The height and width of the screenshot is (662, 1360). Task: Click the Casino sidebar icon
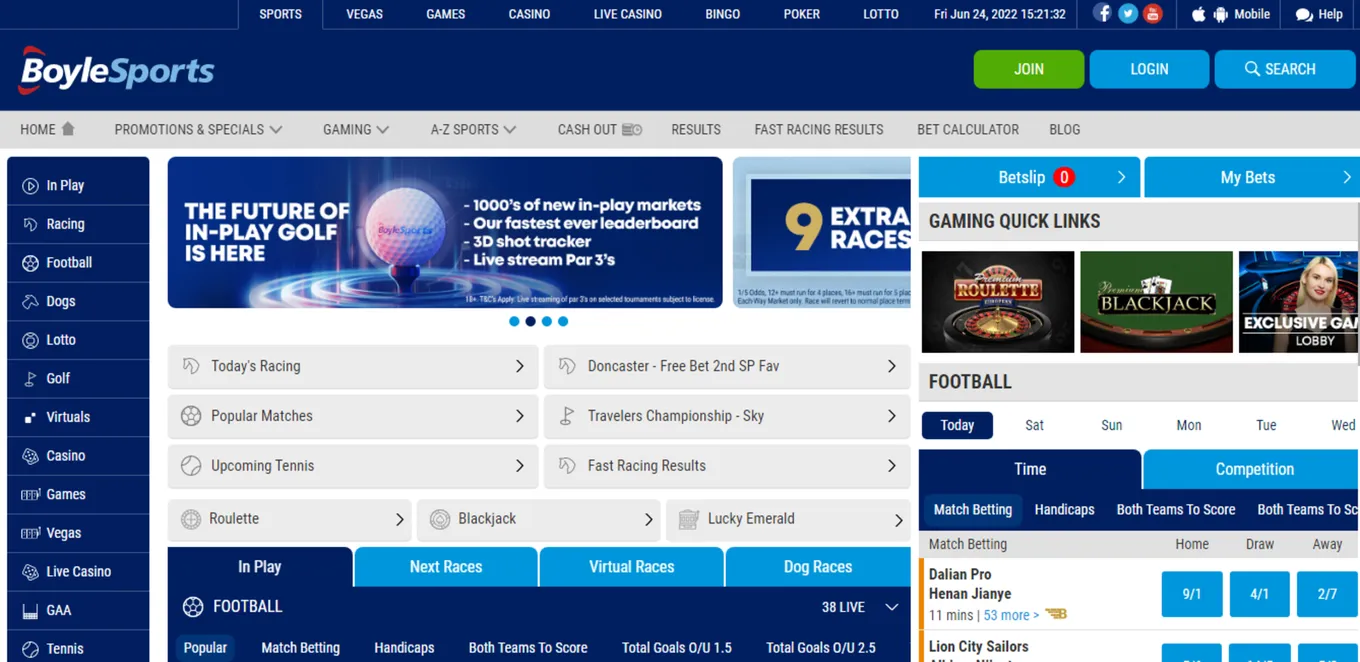pos(30,456)
